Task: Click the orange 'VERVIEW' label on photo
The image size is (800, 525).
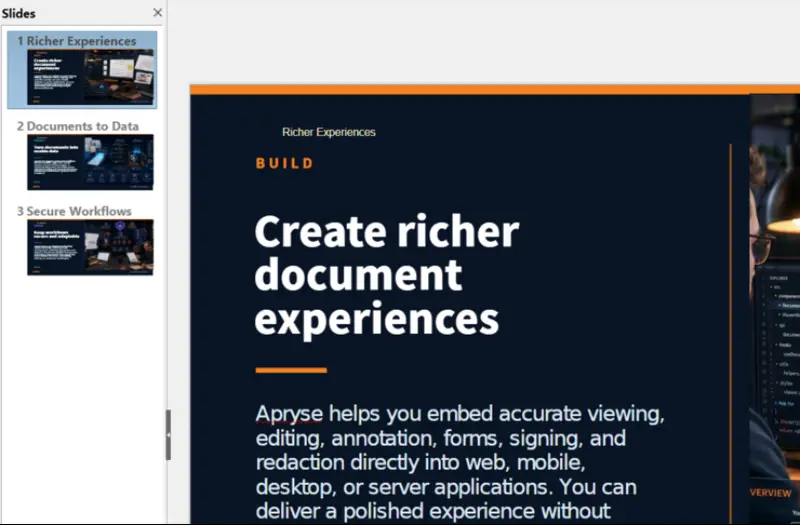Action: 771,493
